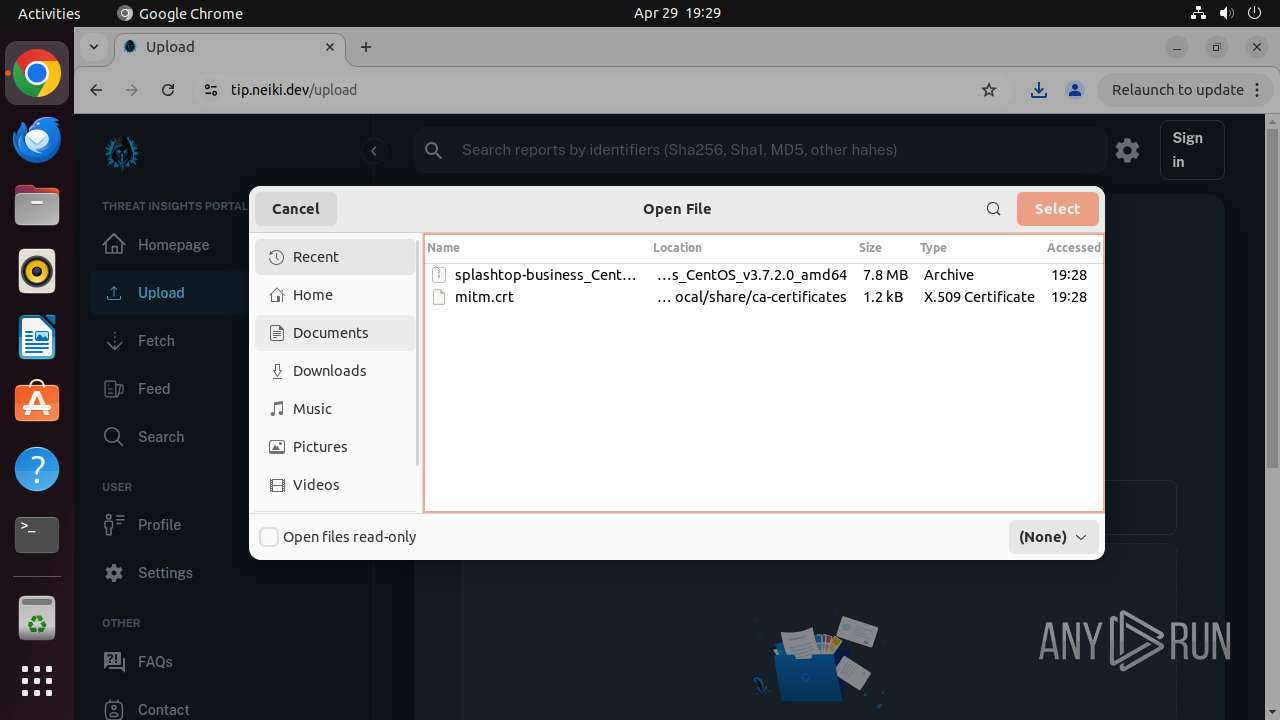
Task: Select the splashtop-business_Cent... archive file
Action: (764, 275)
